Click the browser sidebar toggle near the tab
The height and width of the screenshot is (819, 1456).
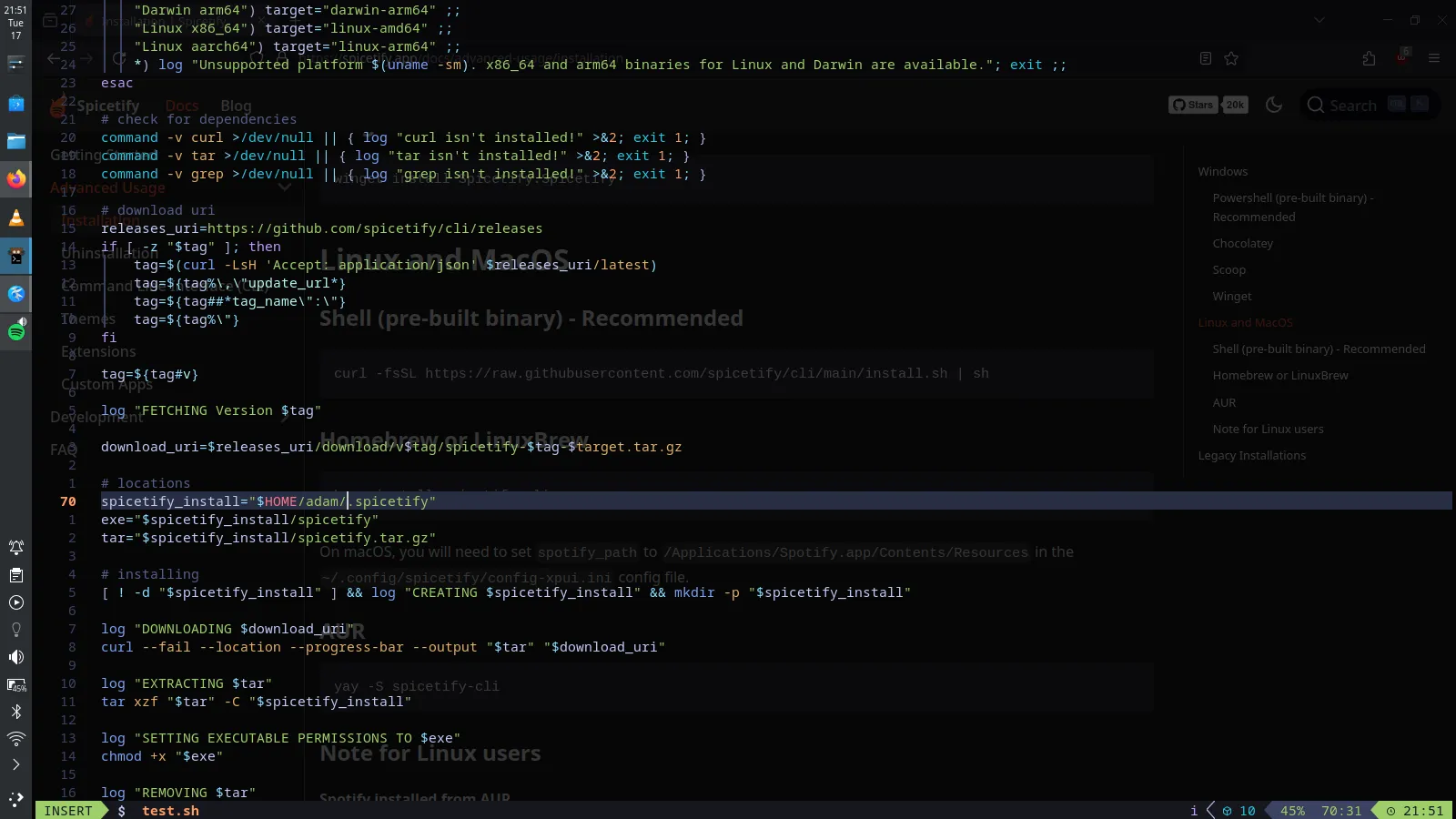pos(50,20)
